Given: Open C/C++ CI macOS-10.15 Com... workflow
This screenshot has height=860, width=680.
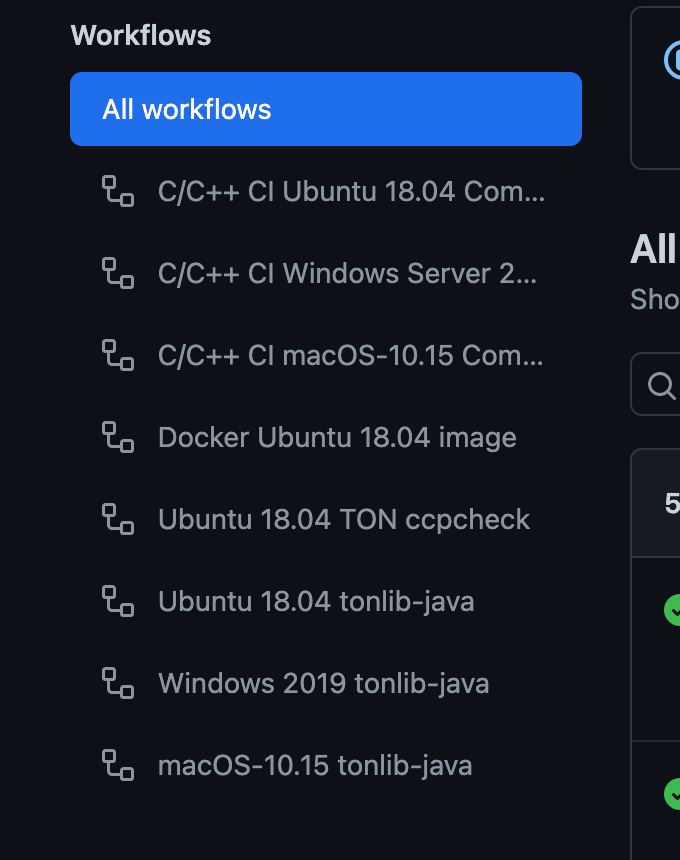Looking at the screenshot, I should [x=326, y=355].
